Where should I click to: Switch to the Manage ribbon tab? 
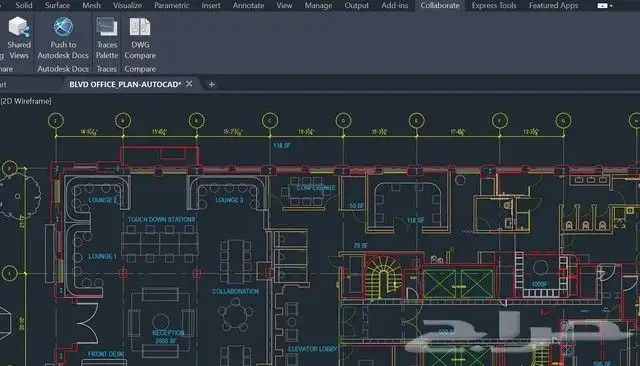point(318,5)
